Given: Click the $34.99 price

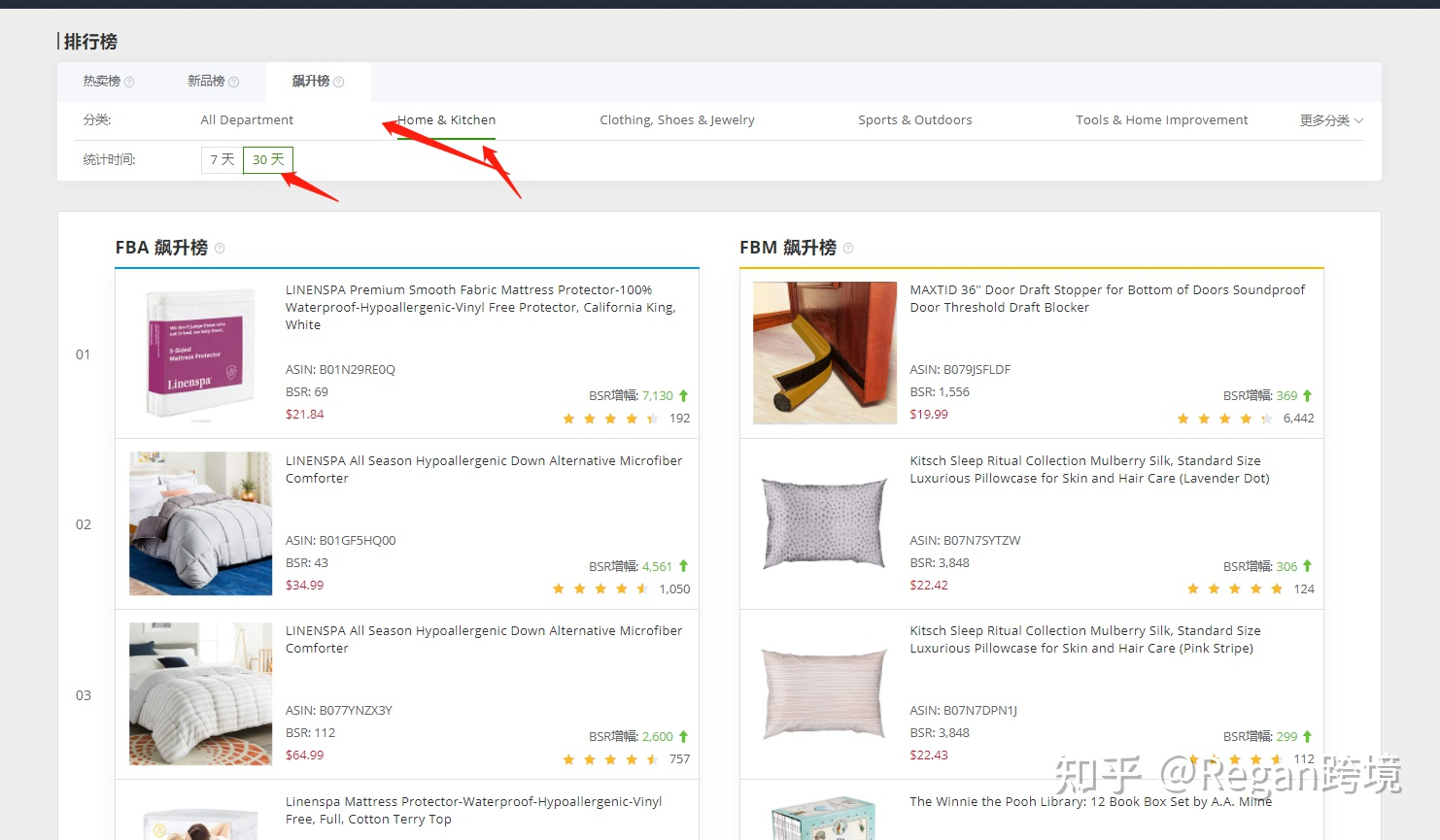Looking at the screenshot, I should tap(305, 586).
